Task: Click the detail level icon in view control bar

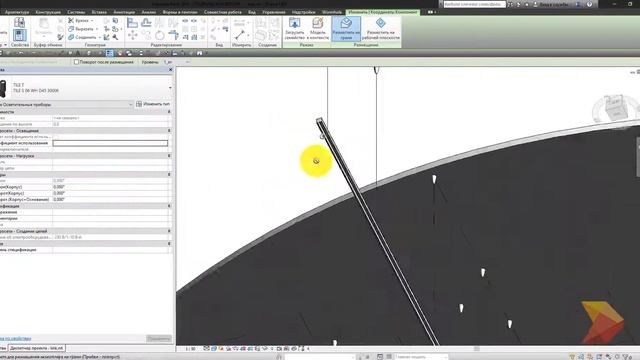Action: [207, 349]
